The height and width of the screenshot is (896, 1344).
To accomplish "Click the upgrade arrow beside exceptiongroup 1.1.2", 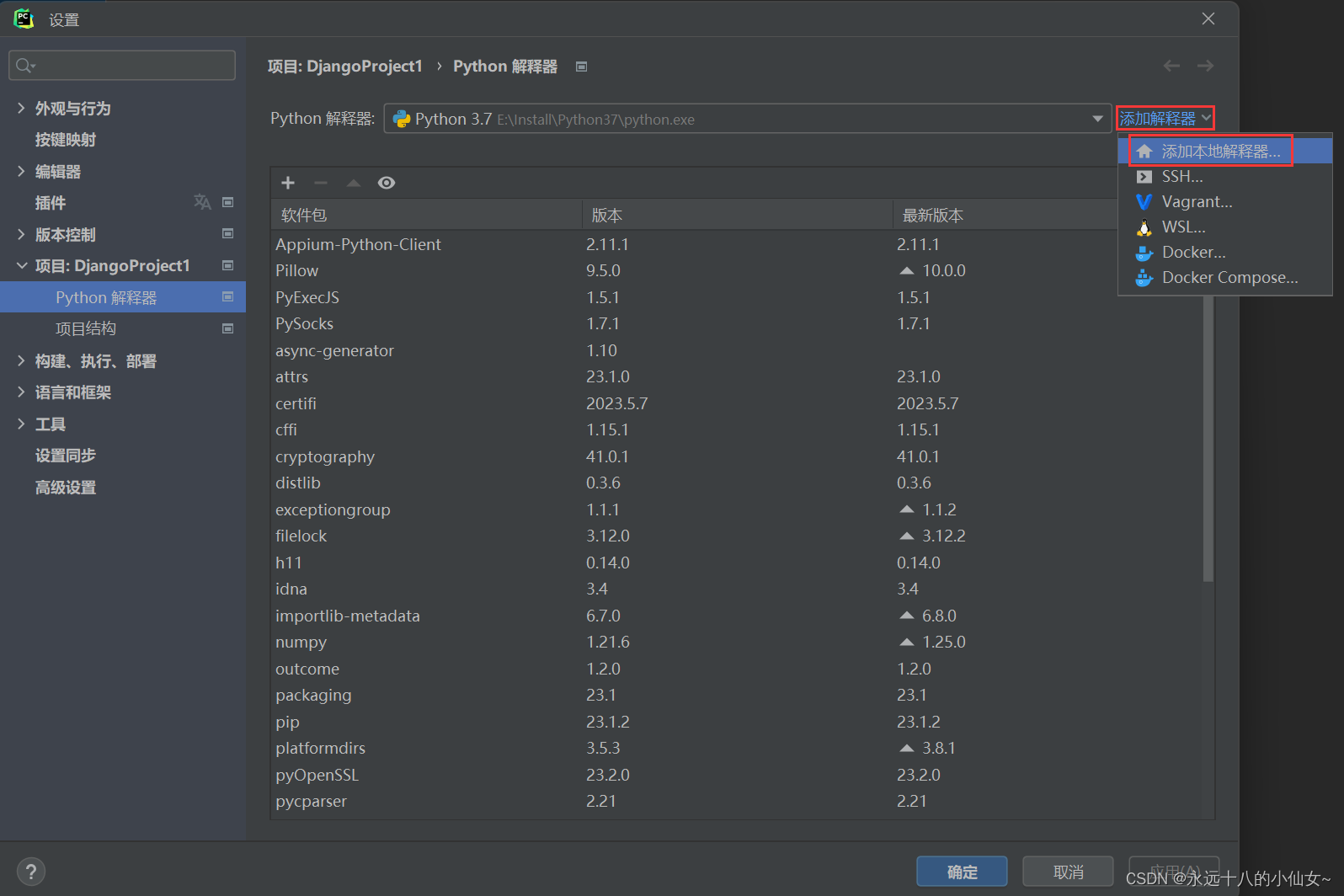I will coord(906,509).
